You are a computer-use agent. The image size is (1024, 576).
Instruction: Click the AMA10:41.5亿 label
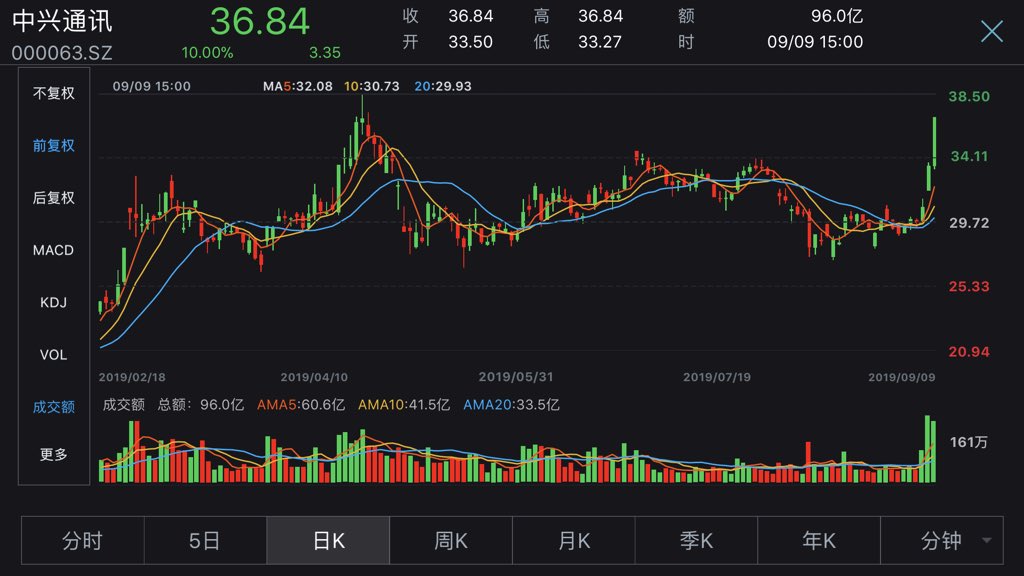[x=404, y=405]
